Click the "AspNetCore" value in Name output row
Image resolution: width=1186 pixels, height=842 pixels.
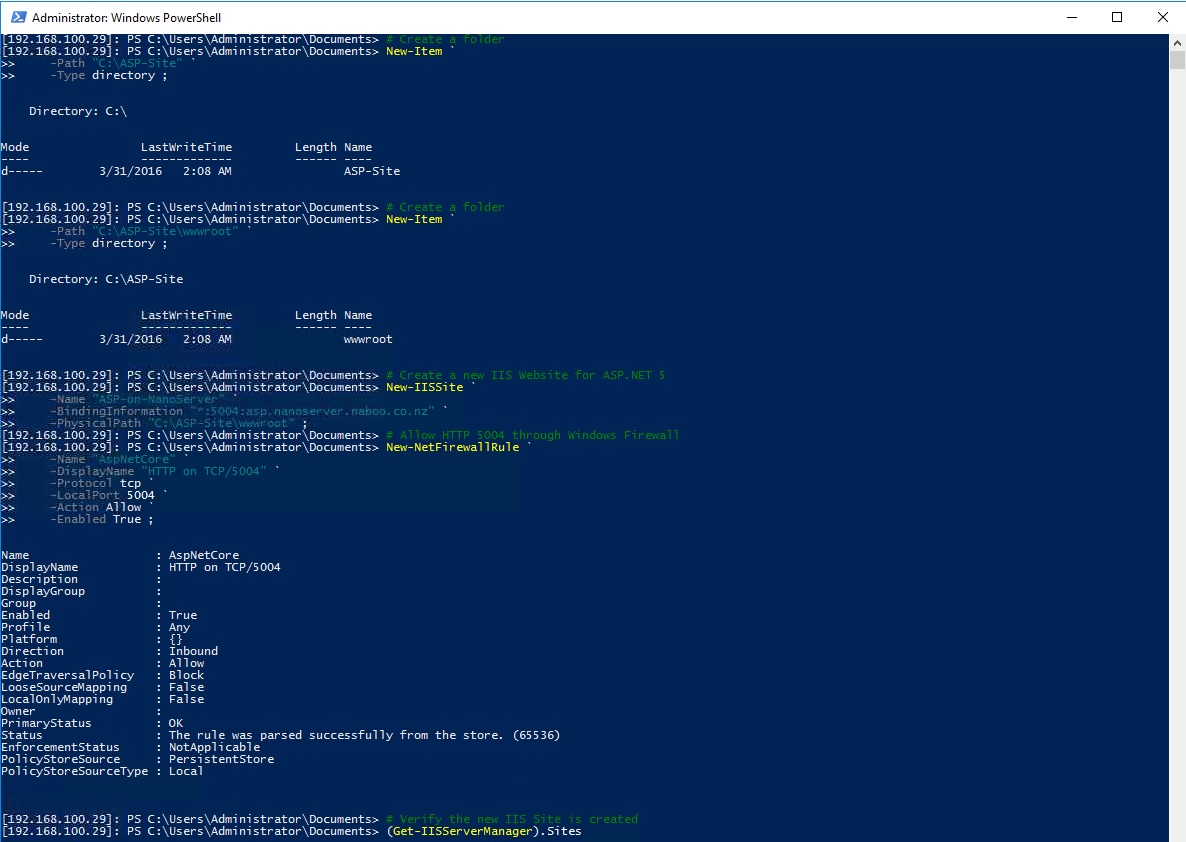203,555
